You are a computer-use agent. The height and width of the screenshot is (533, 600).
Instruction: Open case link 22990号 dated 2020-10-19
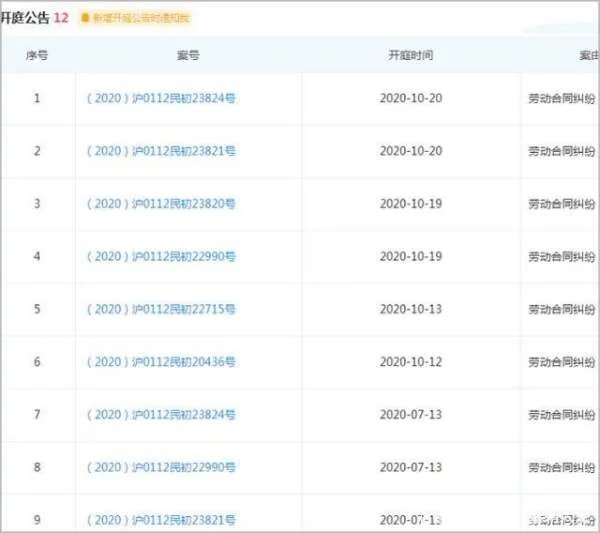click(161, 256)
